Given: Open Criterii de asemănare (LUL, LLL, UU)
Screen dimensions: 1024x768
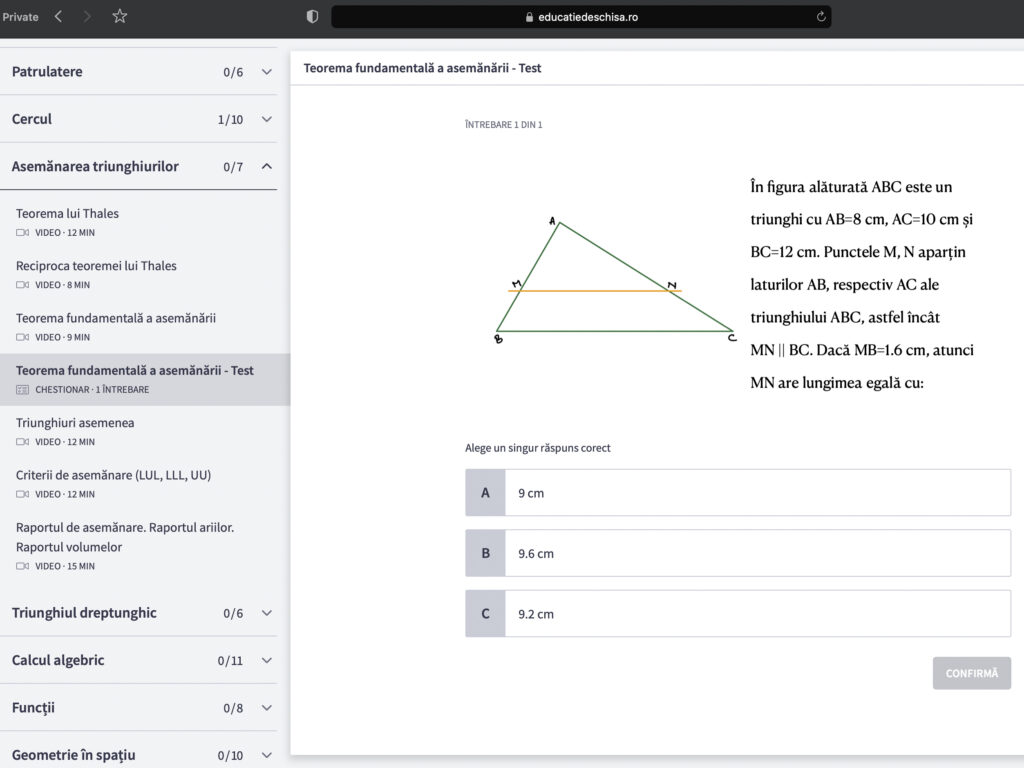Looking at the screenshot, I should (x=113, y=475).
